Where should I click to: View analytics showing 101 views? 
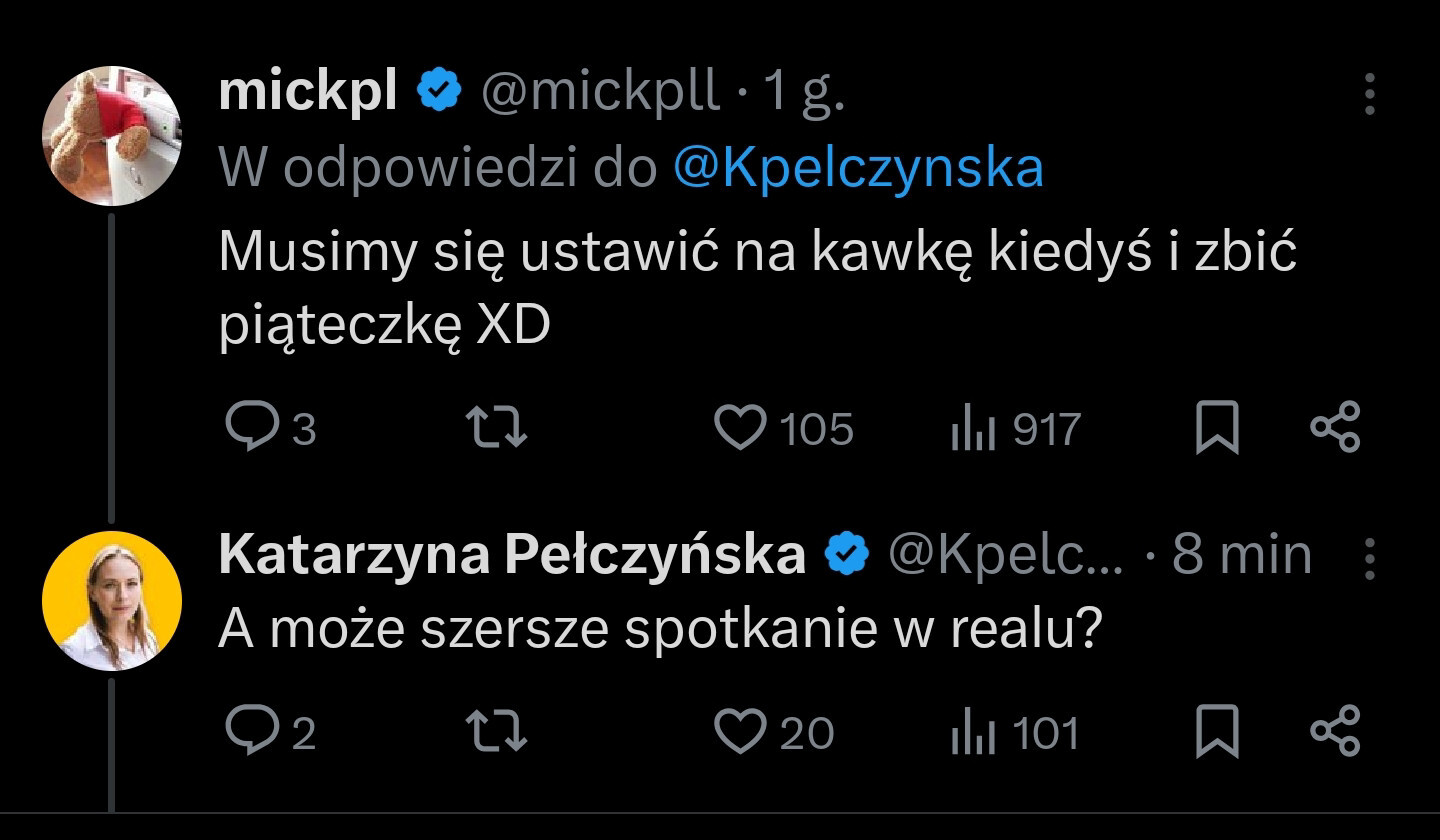coord(968,732)
